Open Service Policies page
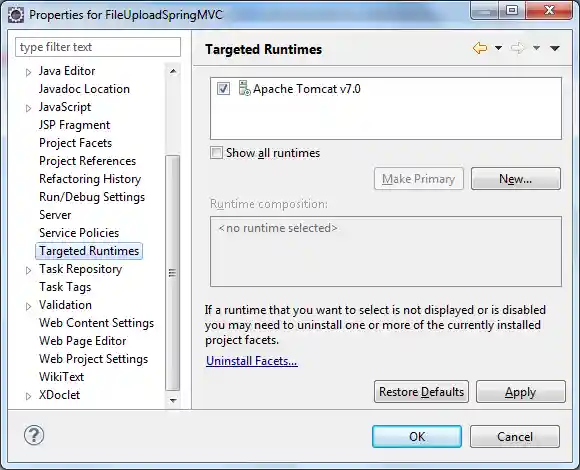The image size is (580, 470). pos(79,233)
